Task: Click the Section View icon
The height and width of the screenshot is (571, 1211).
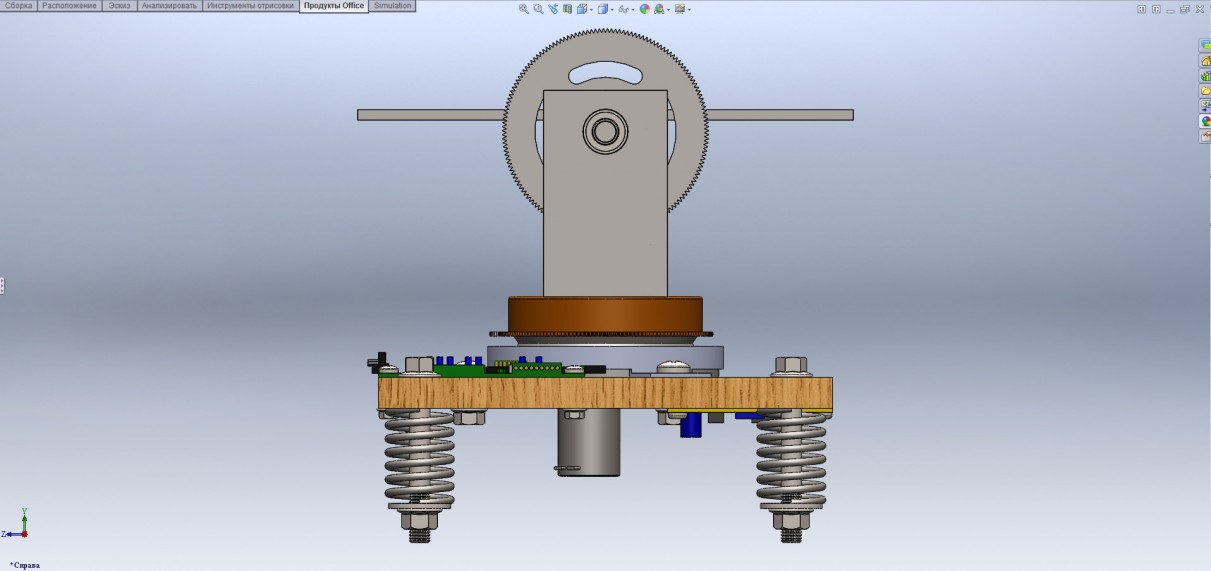Action: coord(567,9)
